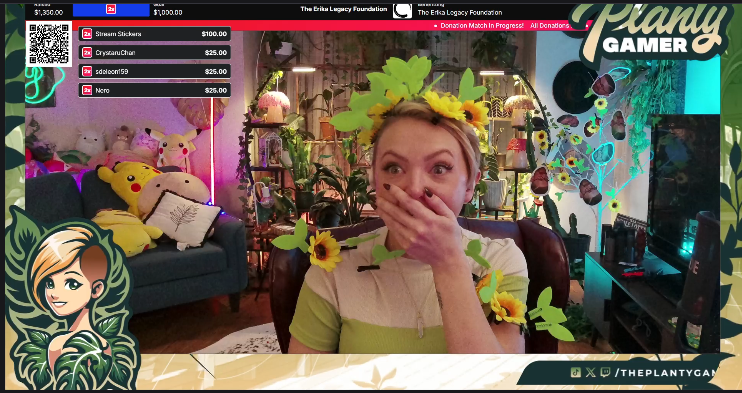Click the bold Erika Legacy Foundation title

[x=344, y=9]
